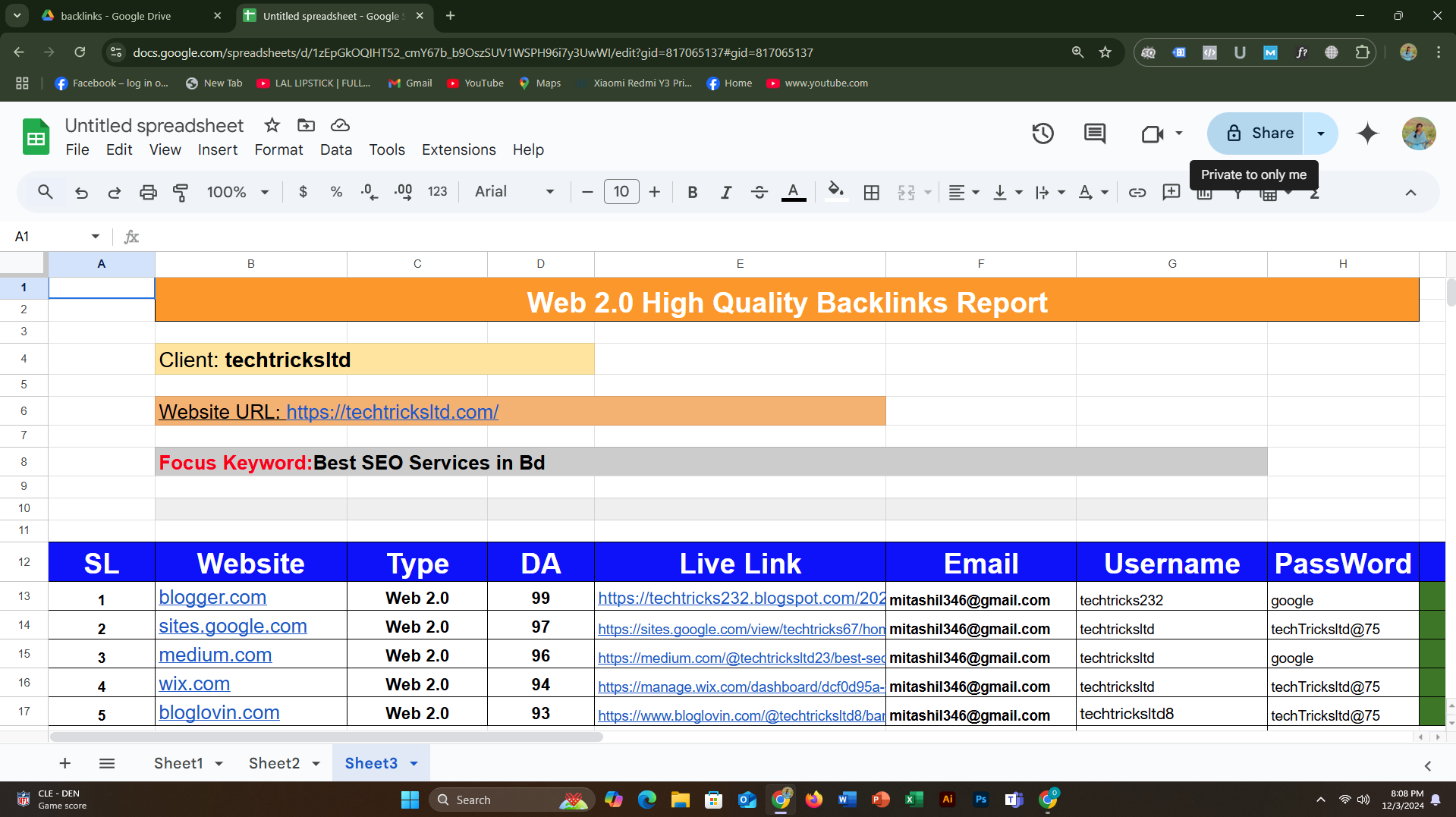Click the Share button
The image size is (1456, 817).
coord(1256,134)
